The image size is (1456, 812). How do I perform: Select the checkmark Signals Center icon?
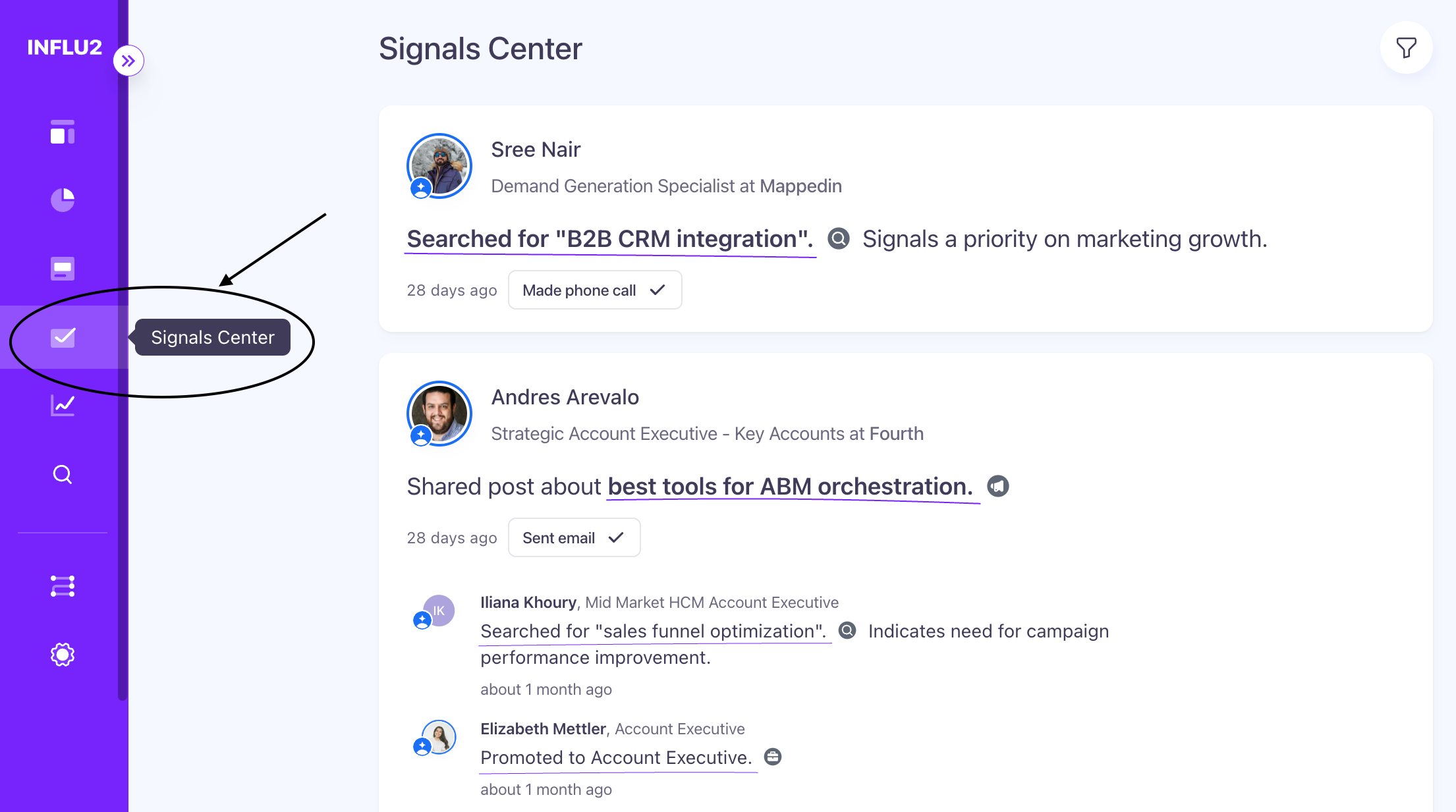coord(63,337)
